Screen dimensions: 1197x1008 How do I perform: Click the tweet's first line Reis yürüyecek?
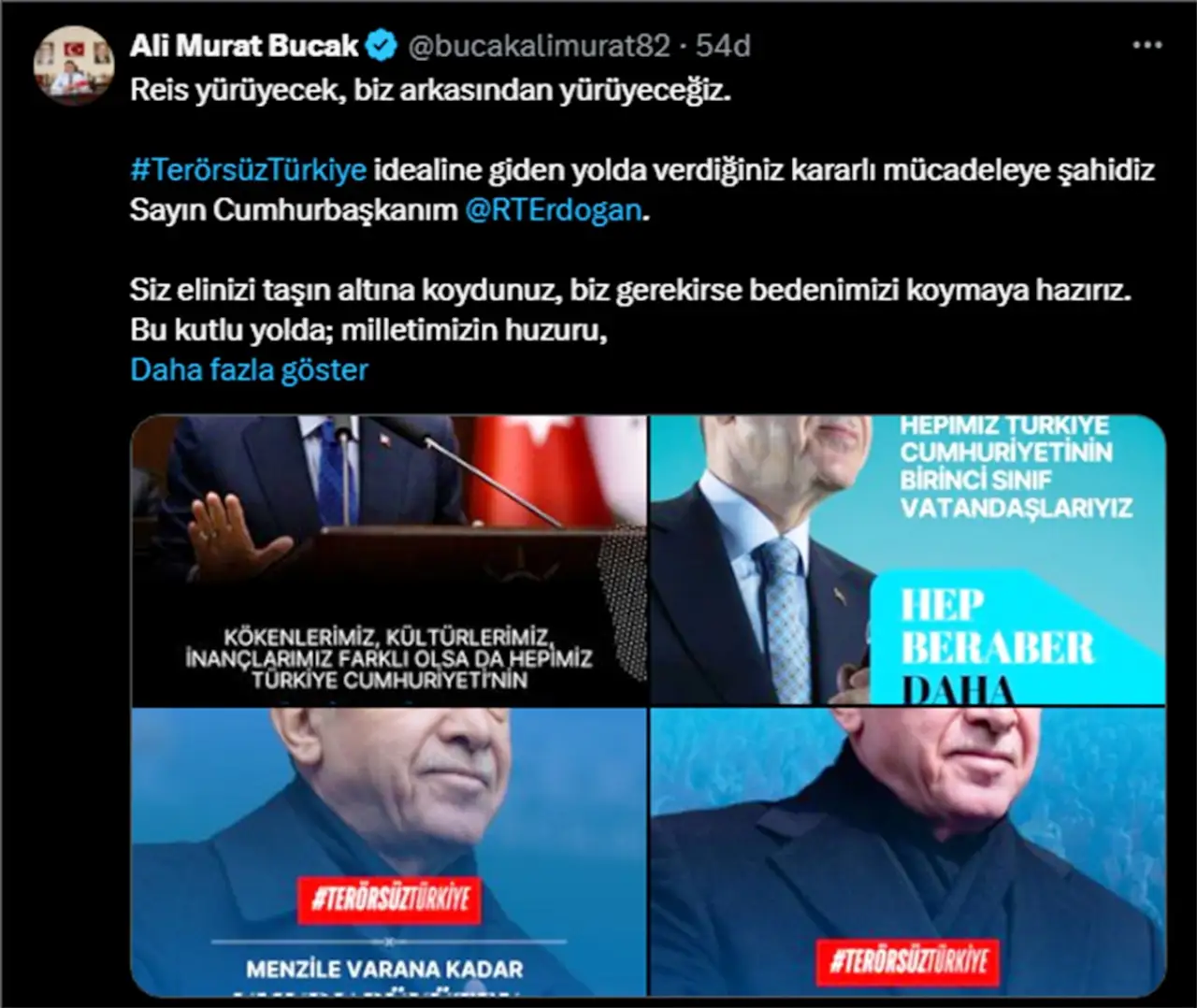[430, 91]
